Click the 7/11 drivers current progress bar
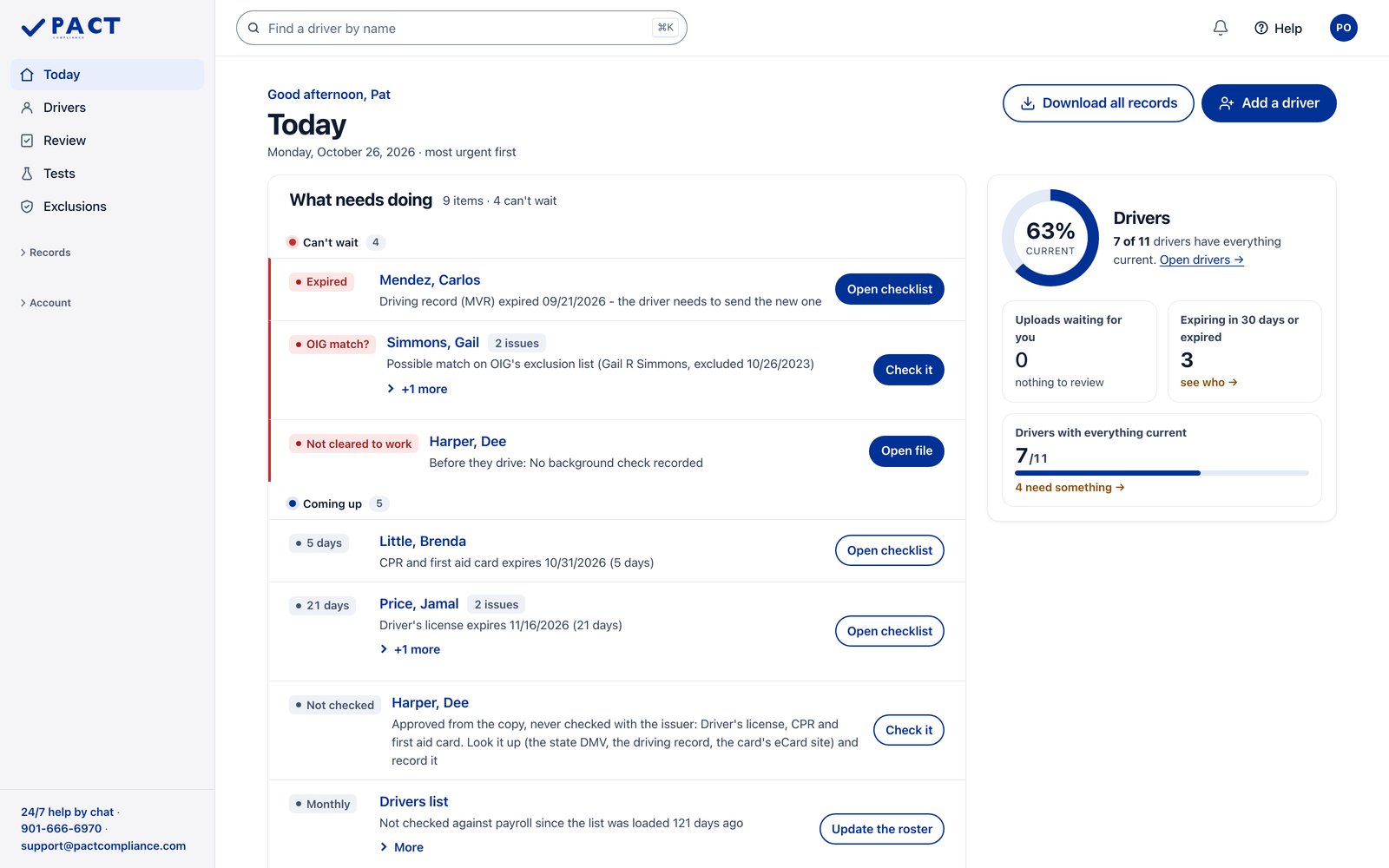 [1162, 473]
